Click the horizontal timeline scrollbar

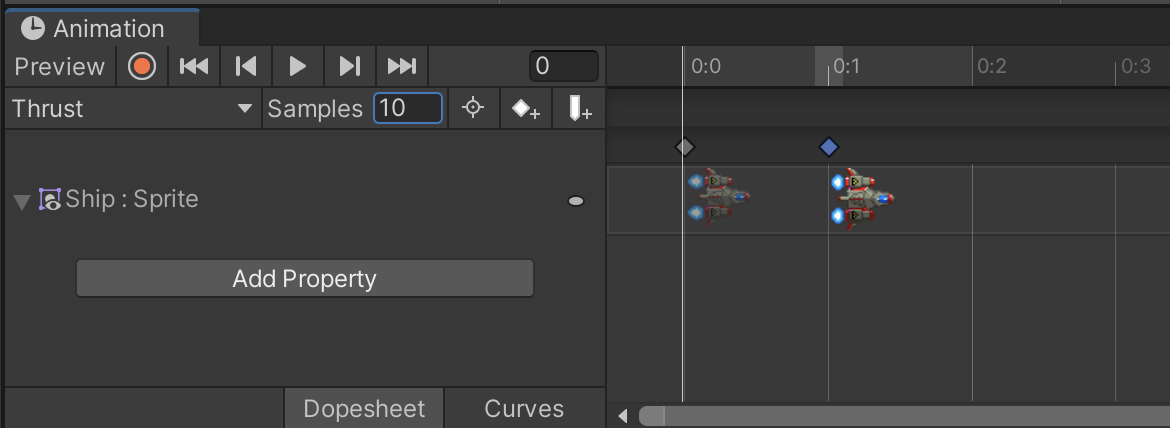pos(900,415)
